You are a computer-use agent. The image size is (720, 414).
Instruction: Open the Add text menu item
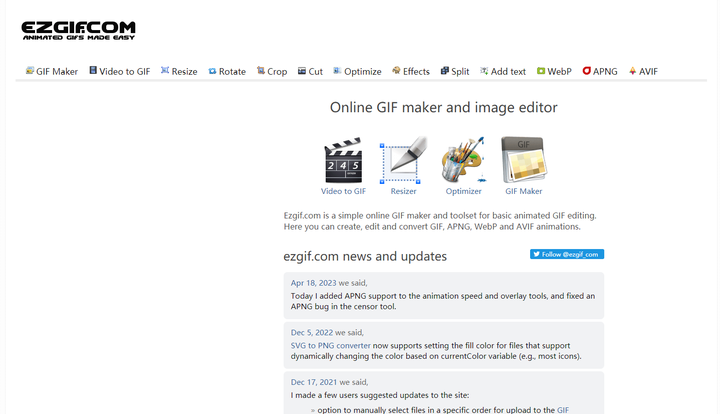[x=503, y=71]
